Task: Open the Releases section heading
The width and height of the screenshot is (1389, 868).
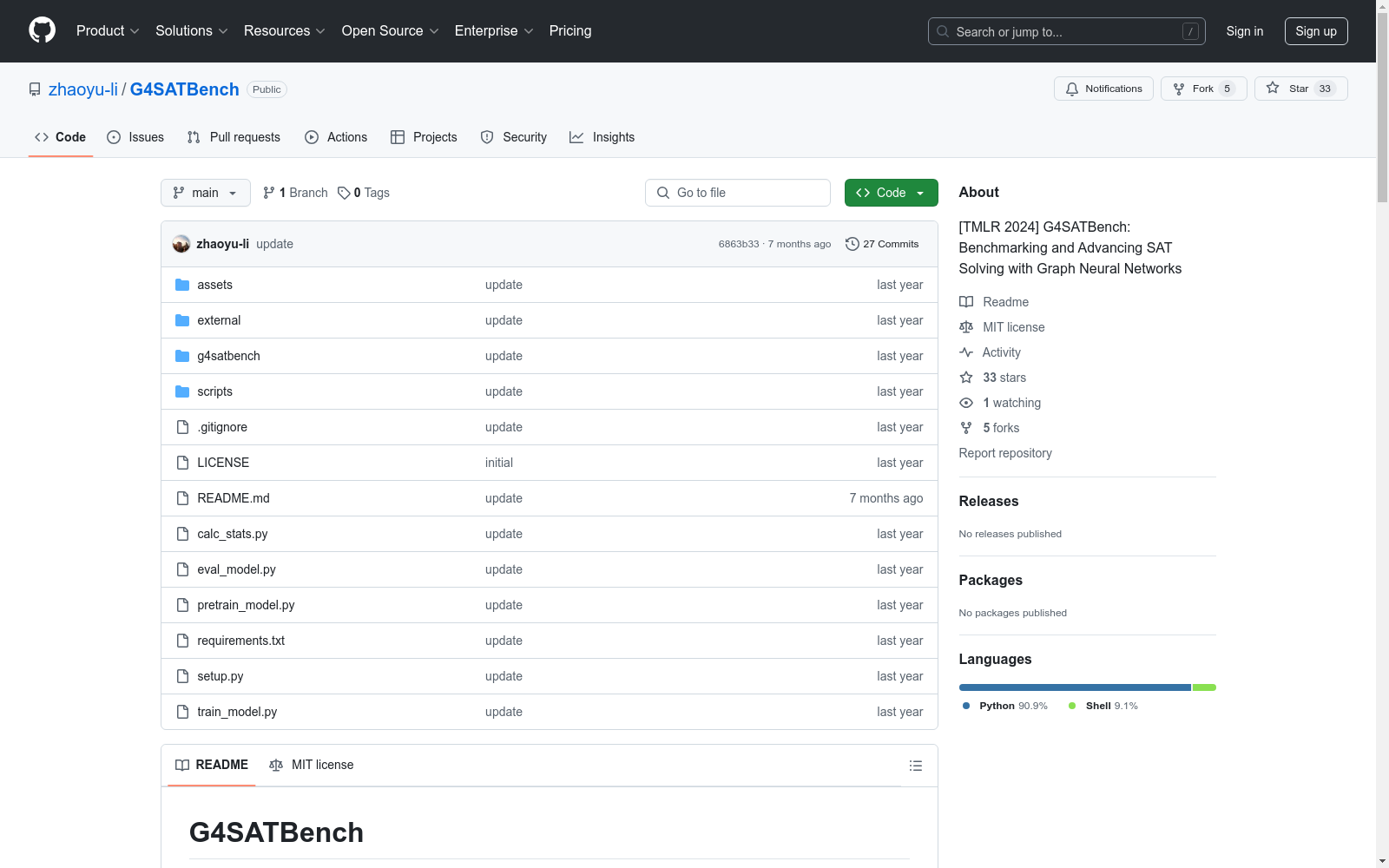Action: tap(989, 501)
